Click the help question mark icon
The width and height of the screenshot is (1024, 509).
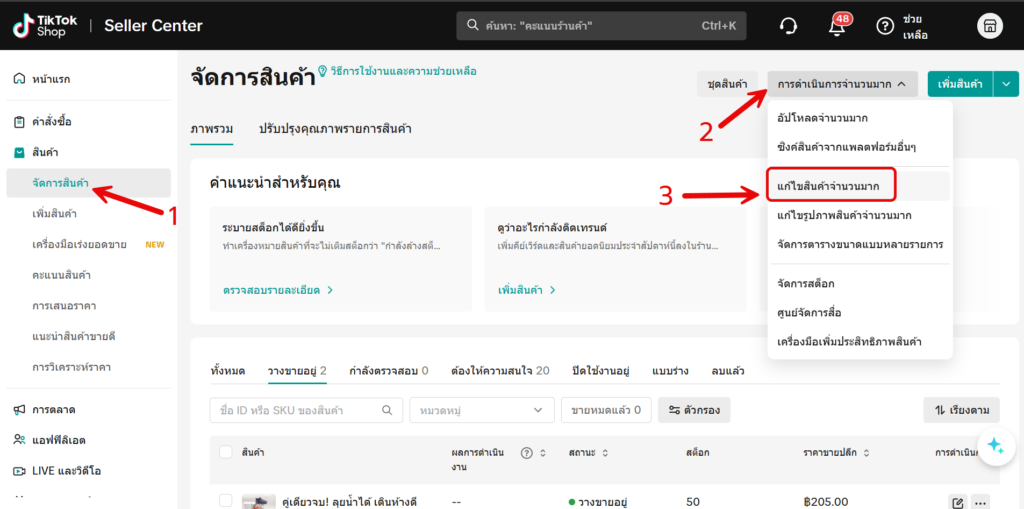point(884,26)
